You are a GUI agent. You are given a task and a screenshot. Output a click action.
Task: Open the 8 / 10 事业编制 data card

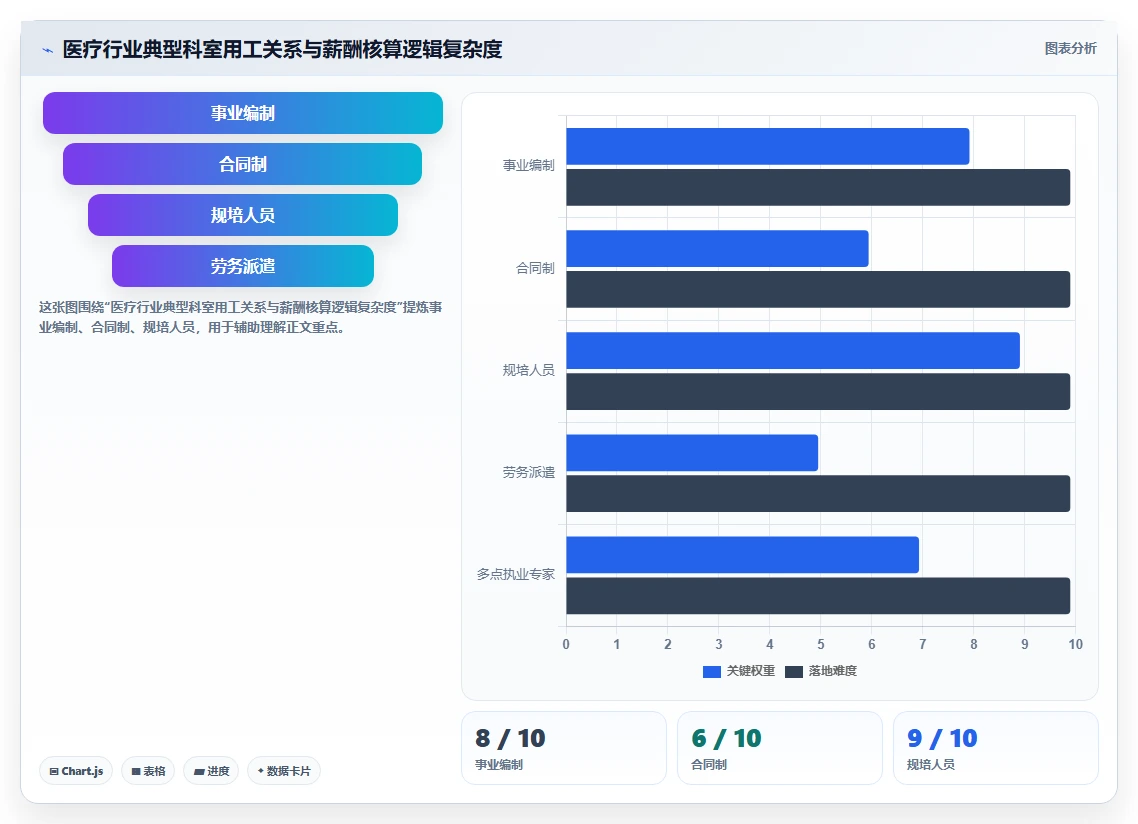(x=564, y=748)
